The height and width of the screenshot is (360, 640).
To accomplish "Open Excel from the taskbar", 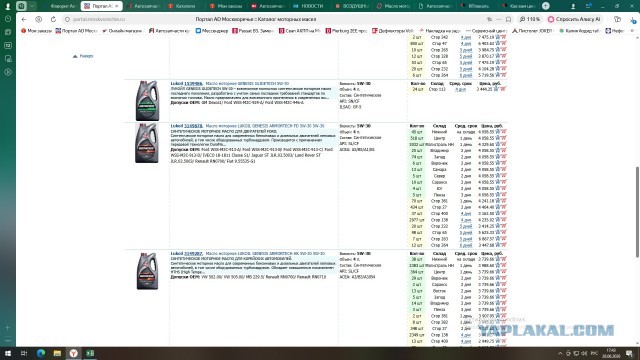I will pyautogui.click(x=90, y=353).
